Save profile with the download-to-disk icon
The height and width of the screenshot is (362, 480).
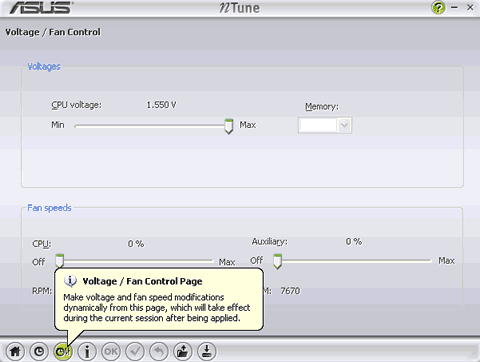207,351
